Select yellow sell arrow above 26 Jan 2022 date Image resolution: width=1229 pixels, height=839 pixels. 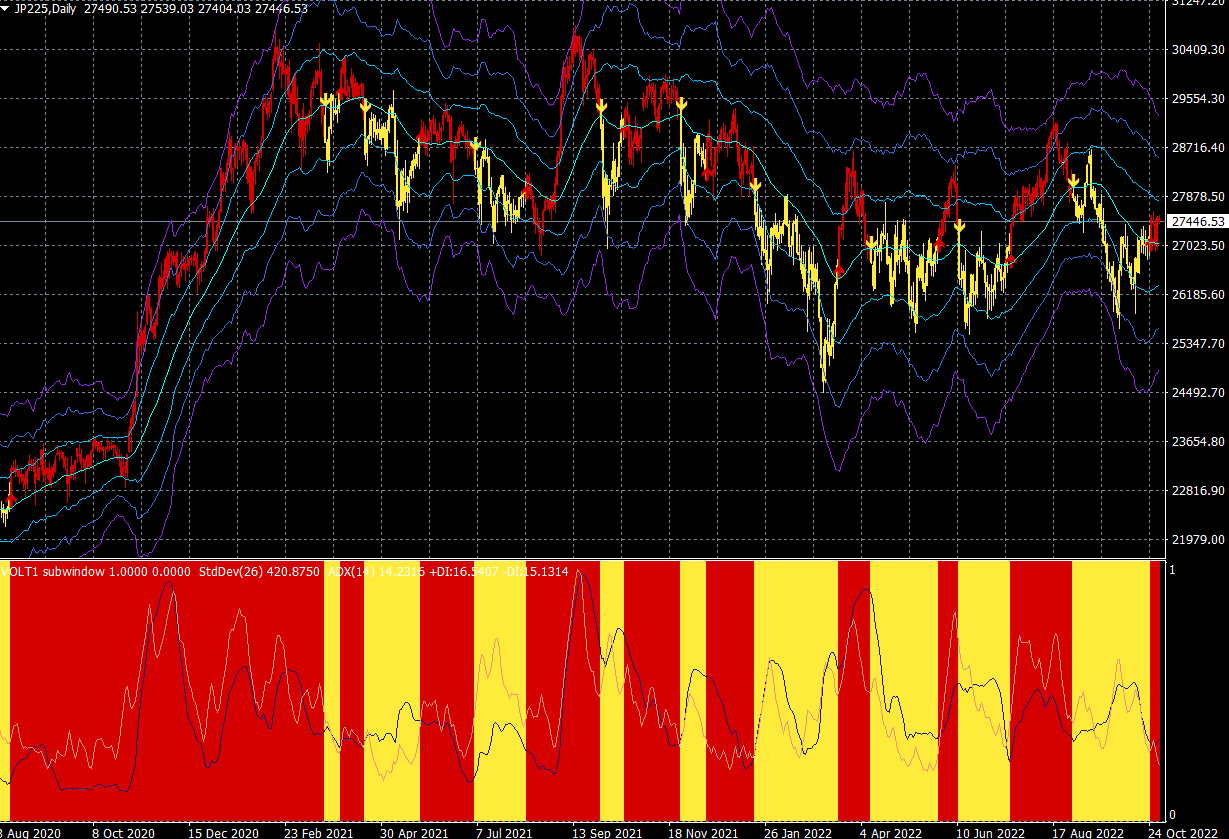click(x=755, y=185)
